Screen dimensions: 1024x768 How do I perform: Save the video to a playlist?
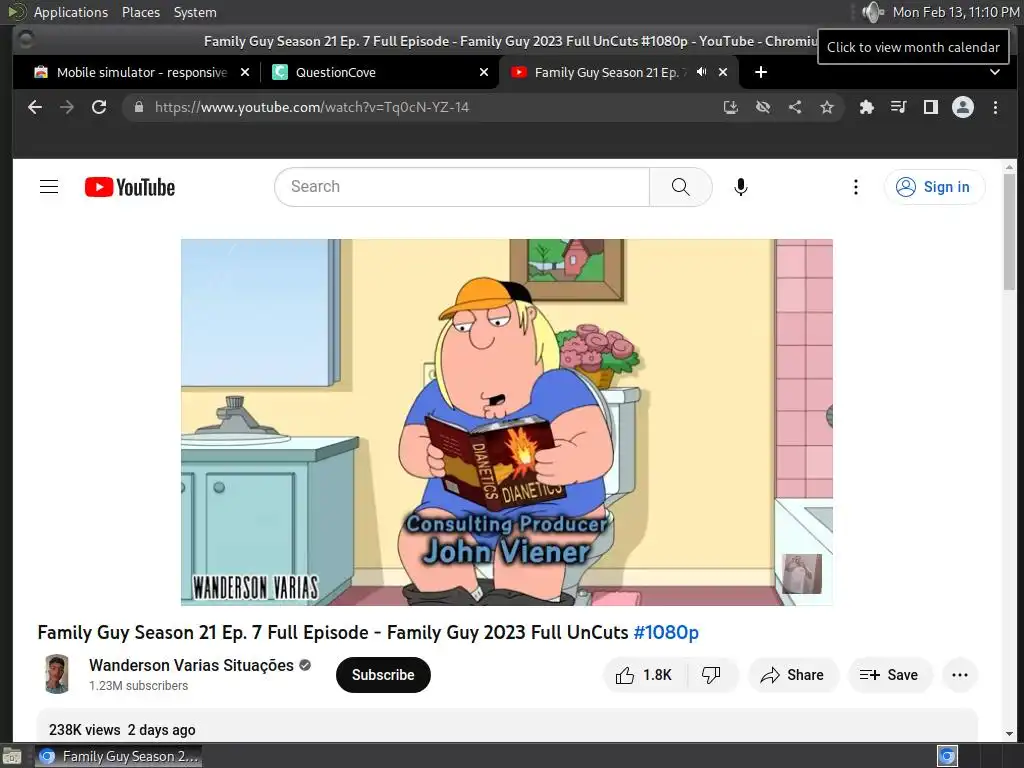890,675
